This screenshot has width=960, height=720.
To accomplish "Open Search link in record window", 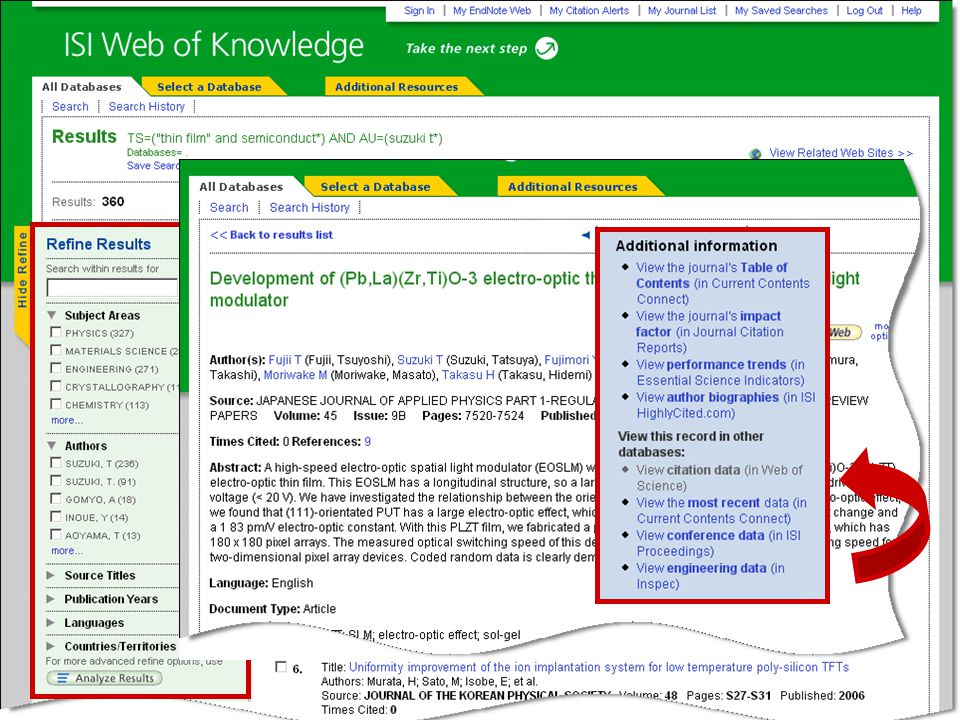I will pos(229,208).
